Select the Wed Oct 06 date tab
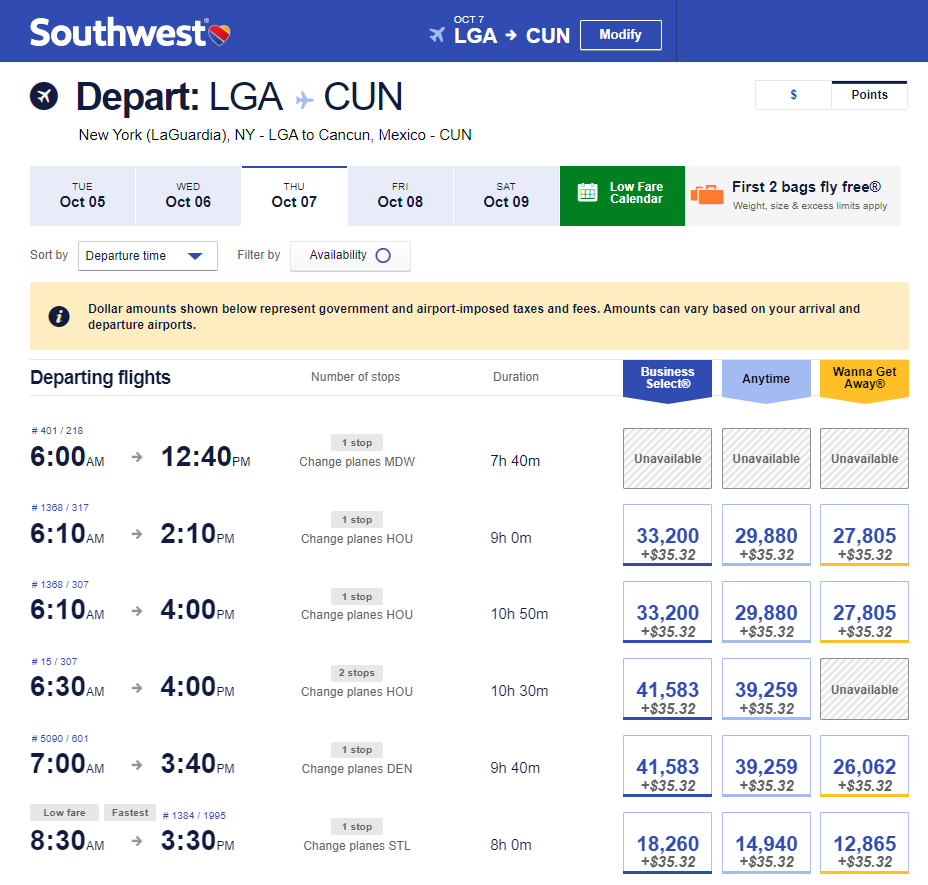928x885 pixels. tap(188, 196)
